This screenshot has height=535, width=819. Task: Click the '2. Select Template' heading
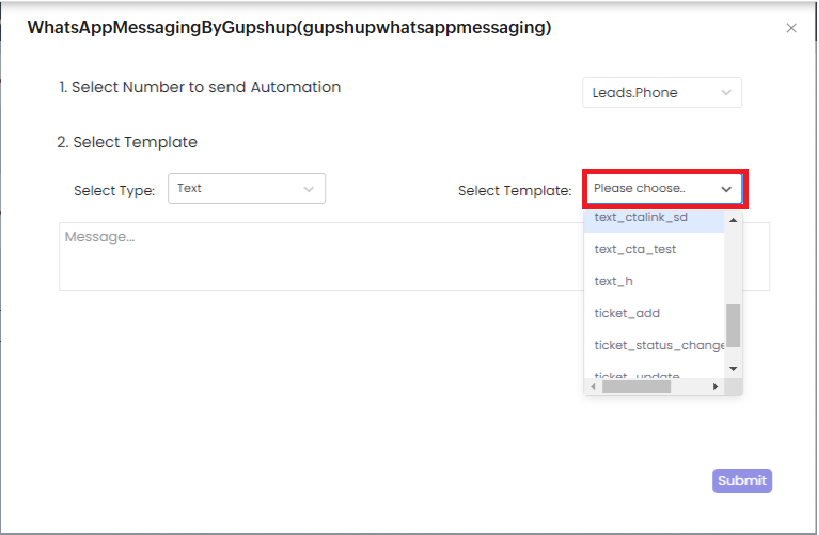coord(127,142)
